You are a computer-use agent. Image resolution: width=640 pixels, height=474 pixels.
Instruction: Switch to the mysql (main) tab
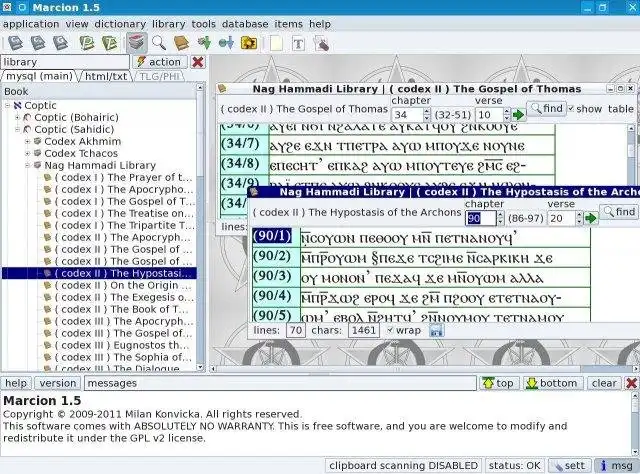(x=39, y=76)
